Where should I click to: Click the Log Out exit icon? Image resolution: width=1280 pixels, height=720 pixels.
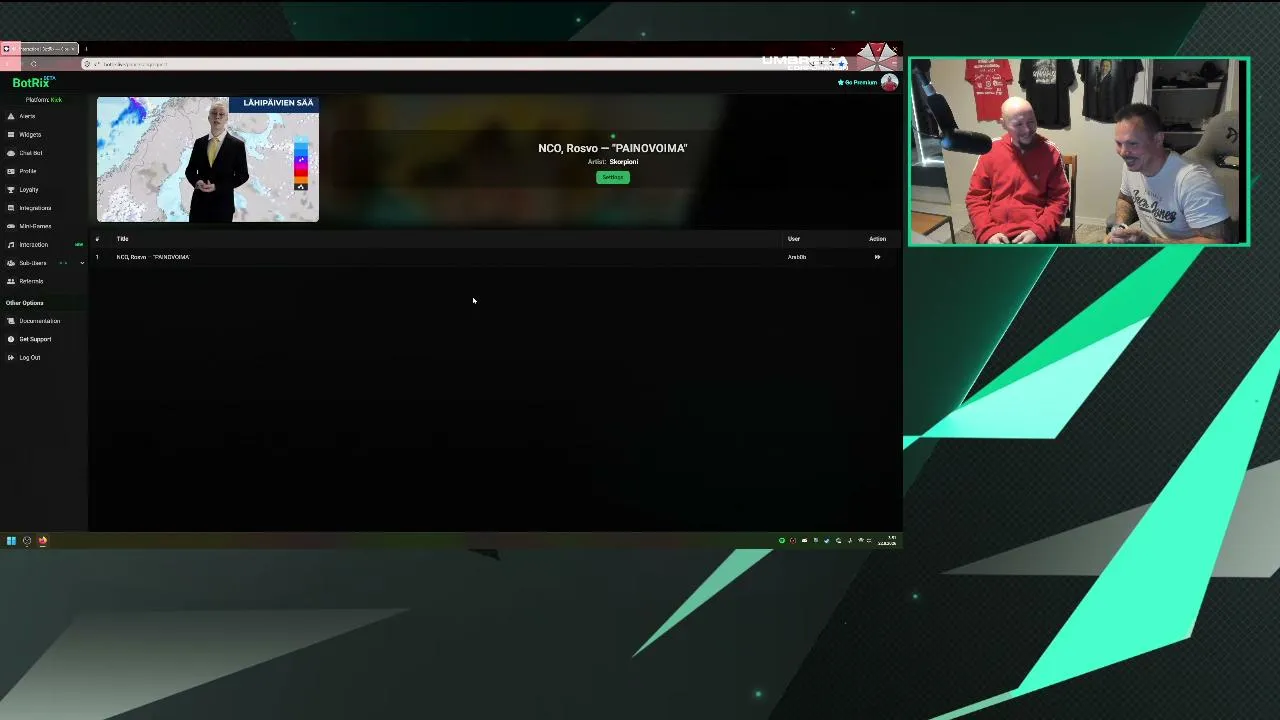pyautogui.click(x=11, y=357)
